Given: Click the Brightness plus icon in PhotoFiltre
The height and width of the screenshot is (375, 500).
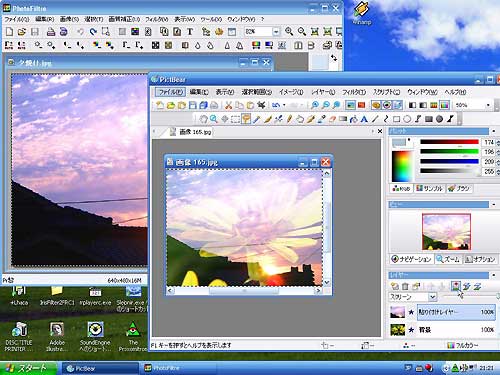Looking at the screenshot, I should pyautogui.click(x=51, y=45).
